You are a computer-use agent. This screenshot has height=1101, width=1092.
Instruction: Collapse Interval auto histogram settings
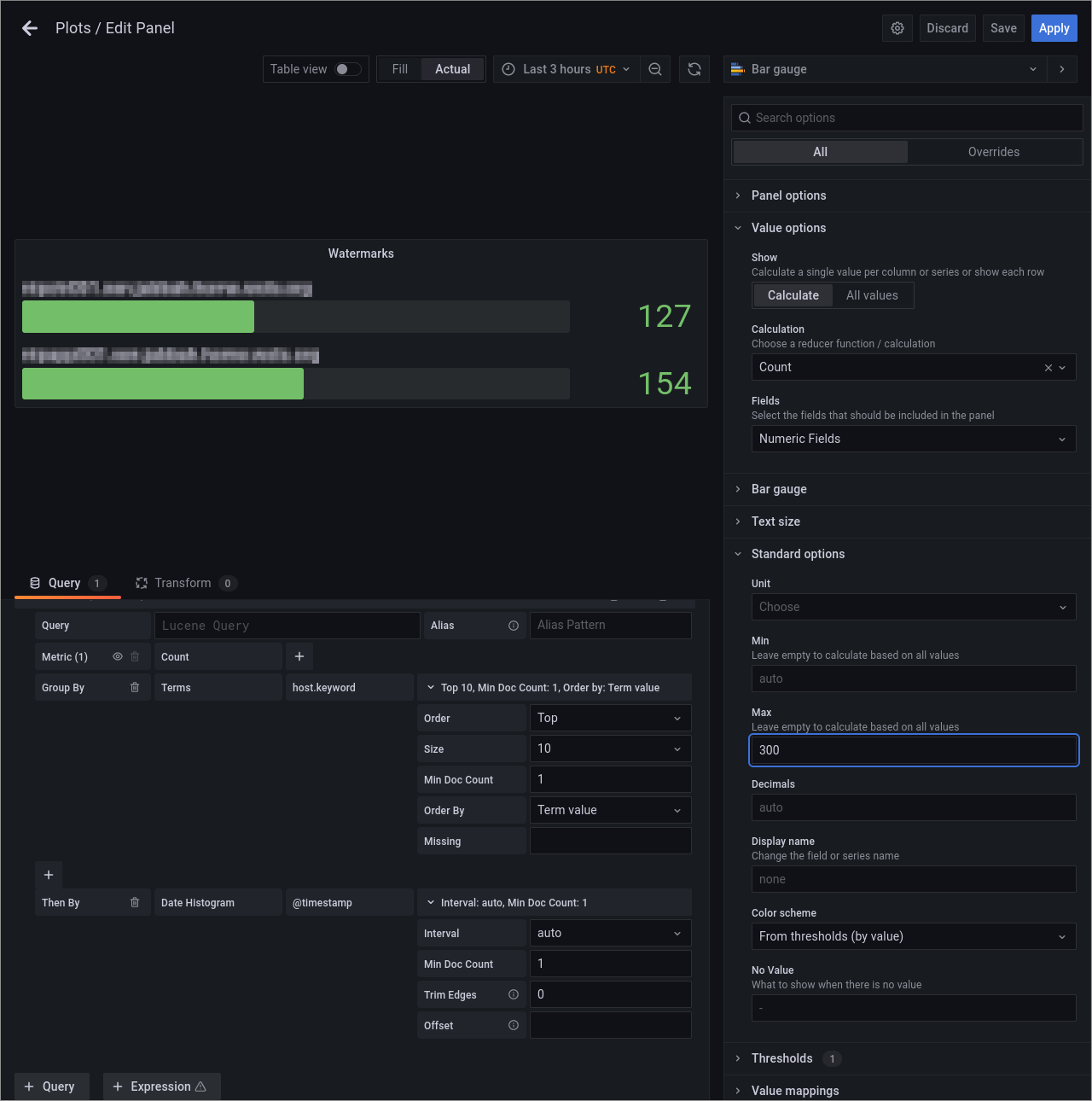point(555,902)
